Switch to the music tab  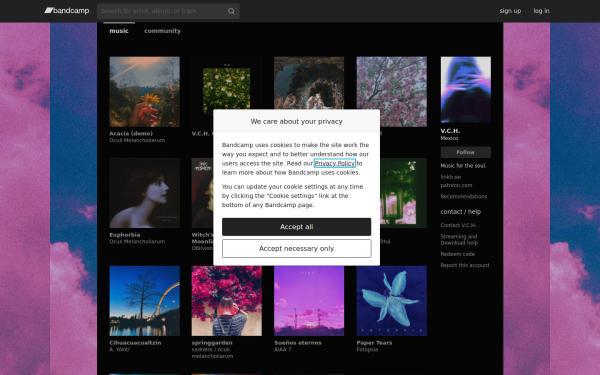pyautogui.click(x=119, y=31)
